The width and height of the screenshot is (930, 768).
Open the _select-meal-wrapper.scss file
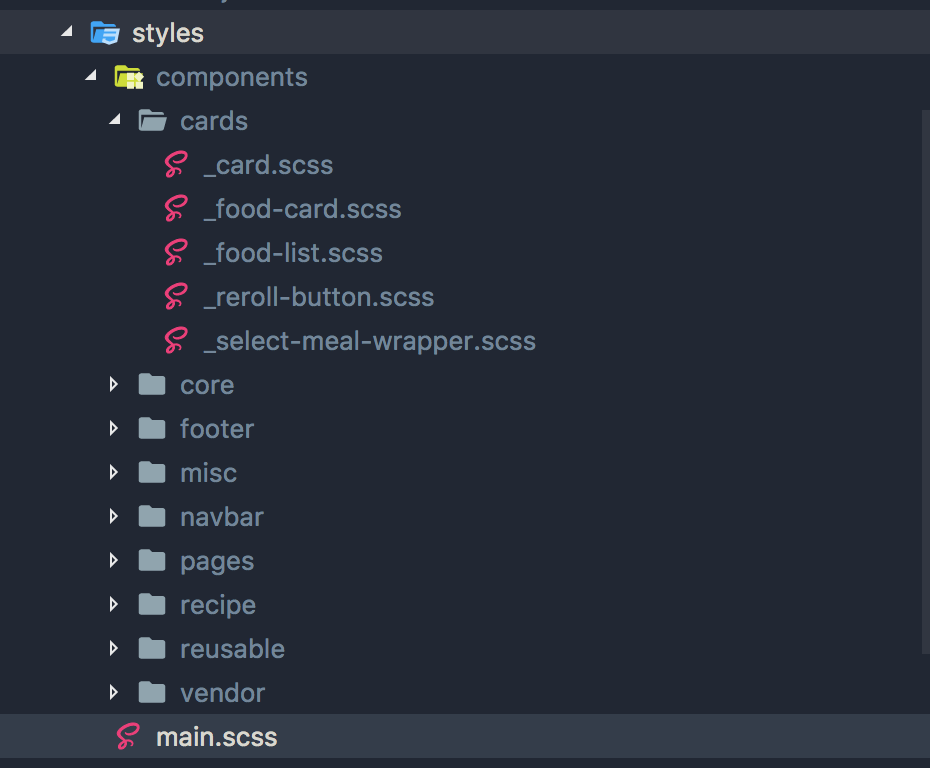click(370, 341)
